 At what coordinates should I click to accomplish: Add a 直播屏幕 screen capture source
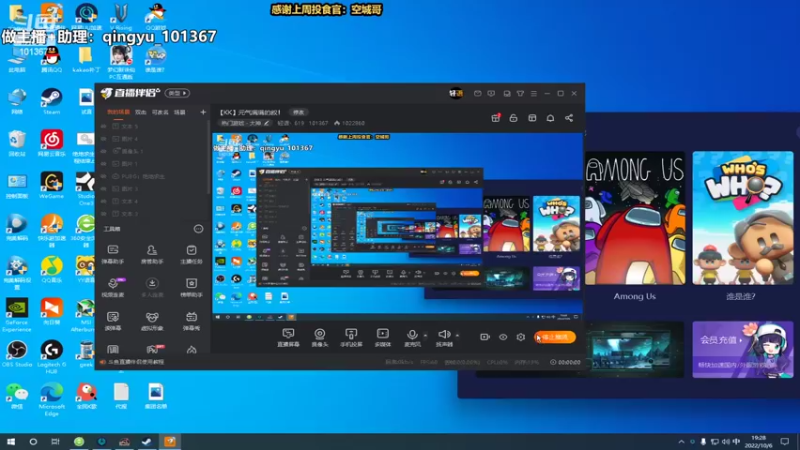pyautogui.click(x=288, y=337)
